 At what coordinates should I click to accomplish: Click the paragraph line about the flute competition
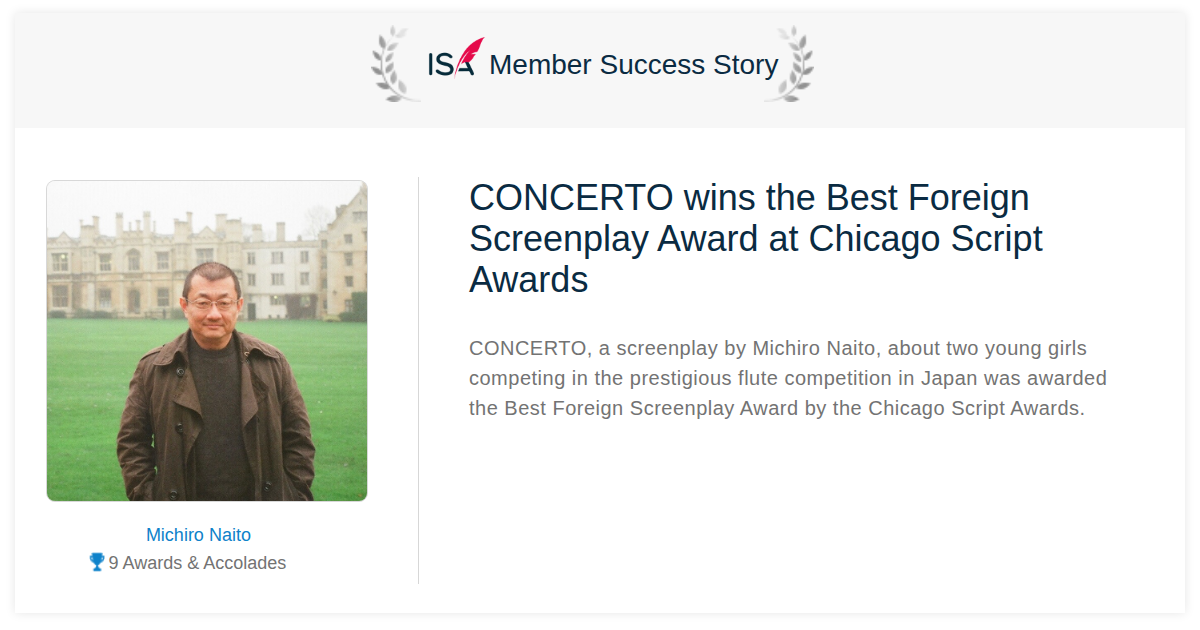click(788, 378)
